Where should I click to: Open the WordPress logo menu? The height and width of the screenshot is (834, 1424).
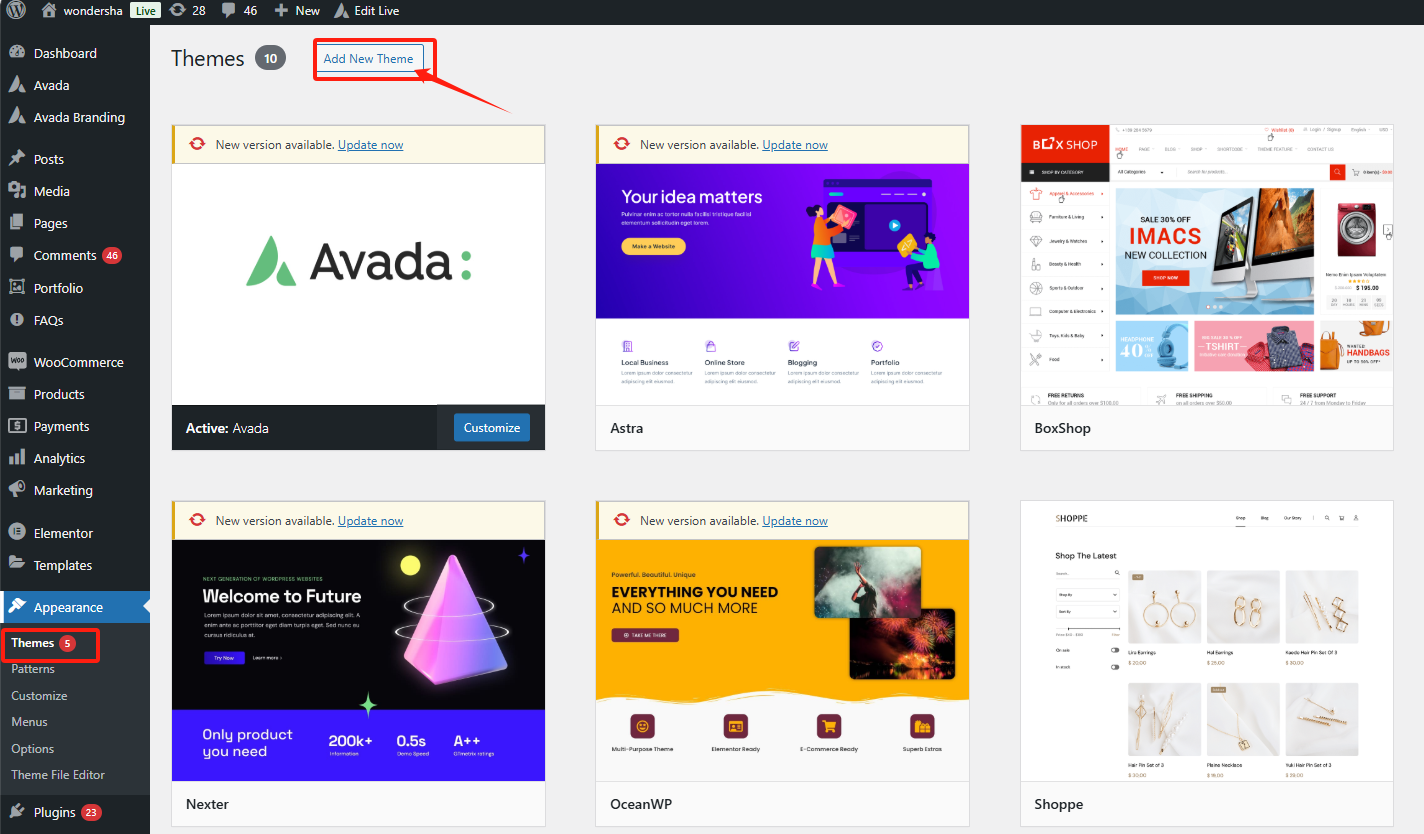16,10
